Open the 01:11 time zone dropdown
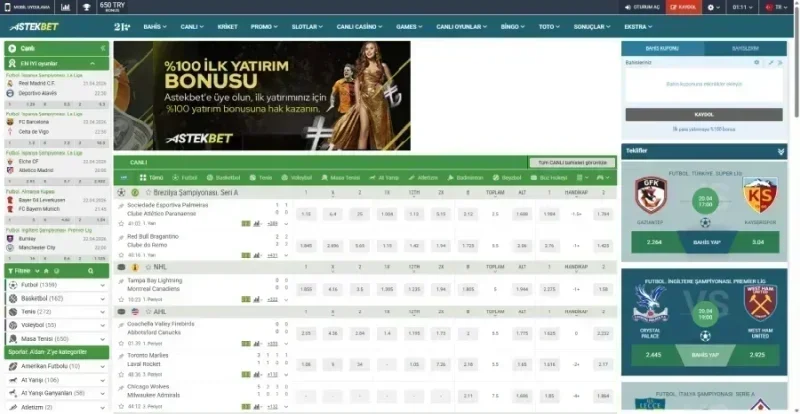 coord(743,7)
